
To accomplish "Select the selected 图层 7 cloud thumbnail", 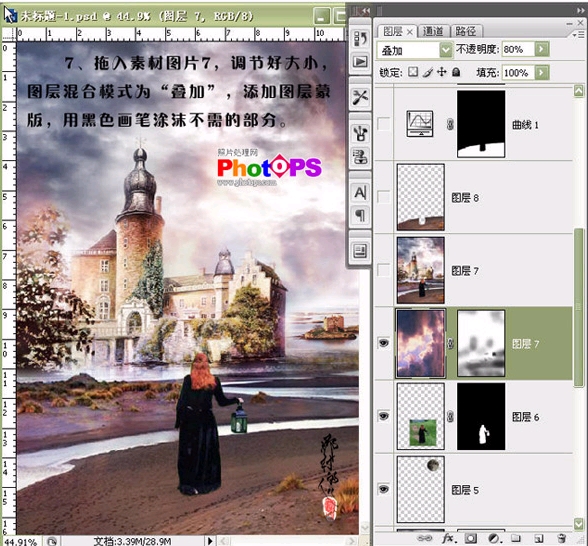I will coord(421,343).
